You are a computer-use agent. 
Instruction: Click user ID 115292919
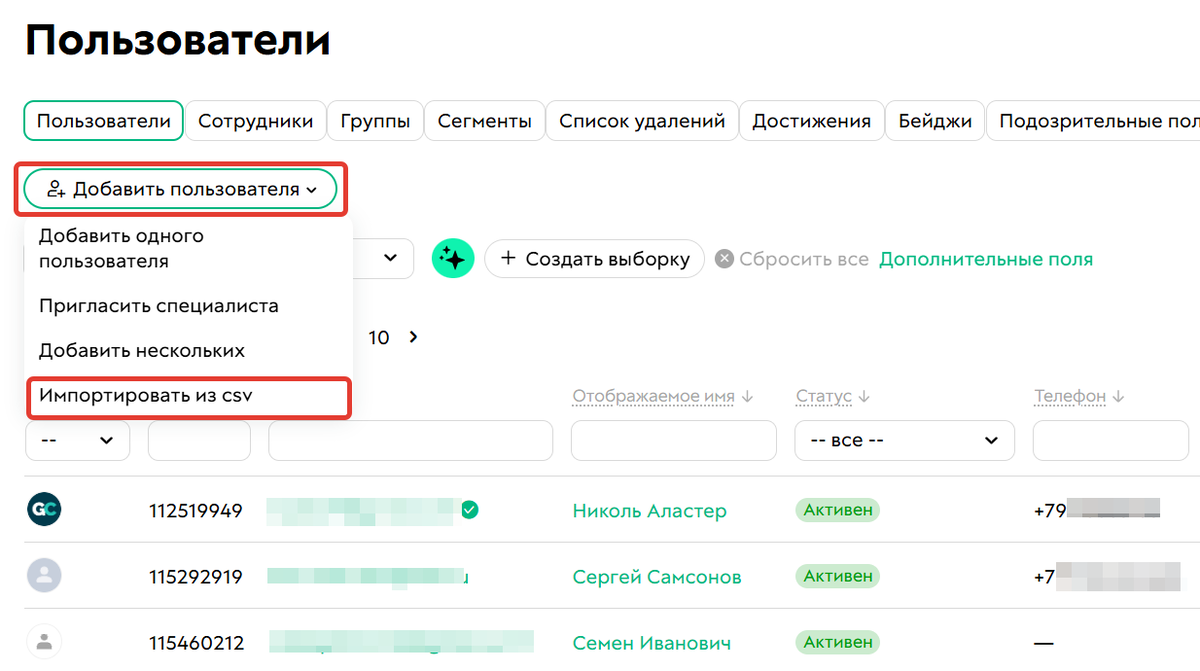(196, 577)
